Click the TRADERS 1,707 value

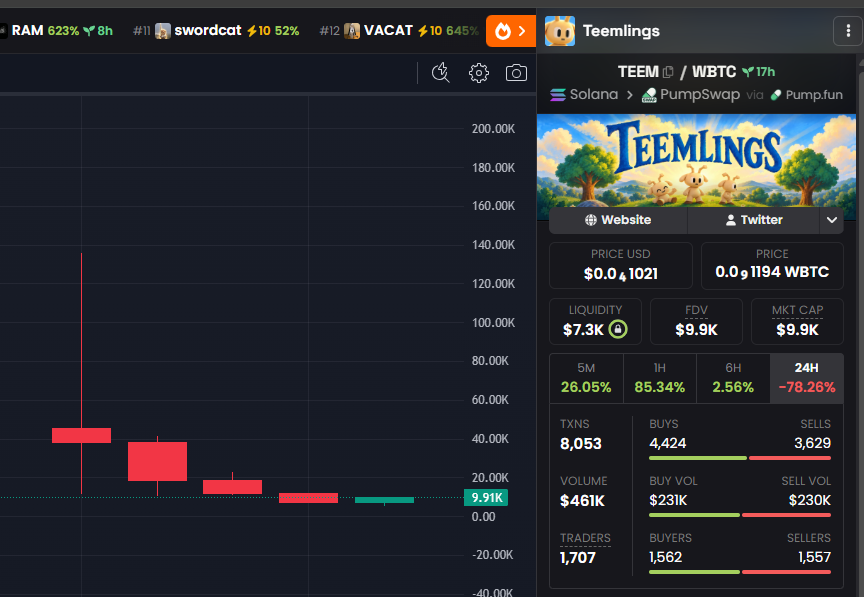pos(577,558)
